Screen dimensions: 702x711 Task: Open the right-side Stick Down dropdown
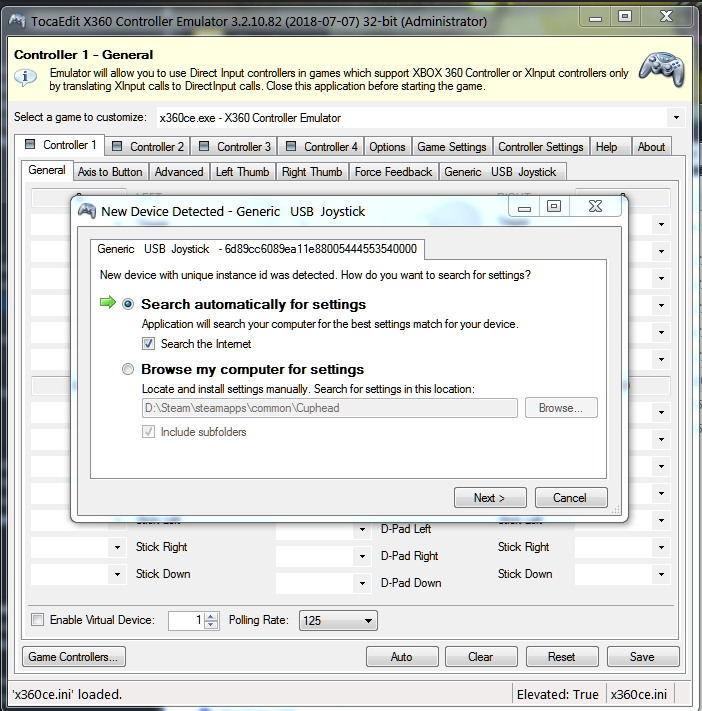point(662,575)
